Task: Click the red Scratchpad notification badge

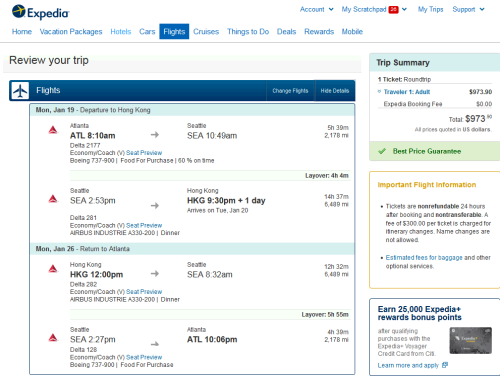Action: [394, 10]
